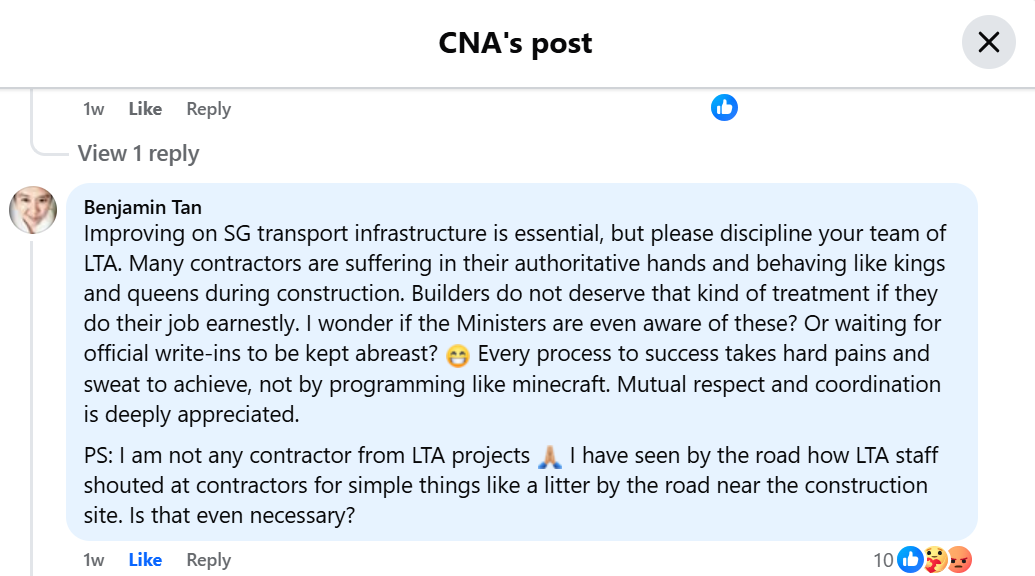
Task: Click the grinning emoji in the comment text
Action: 455,355
